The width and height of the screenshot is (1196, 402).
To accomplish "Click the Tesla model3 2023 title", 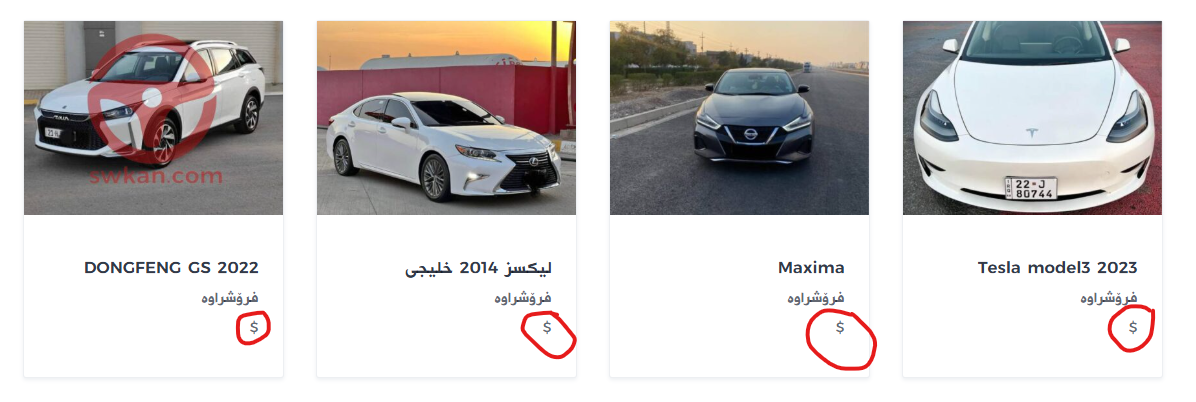I will [1057, 268].
